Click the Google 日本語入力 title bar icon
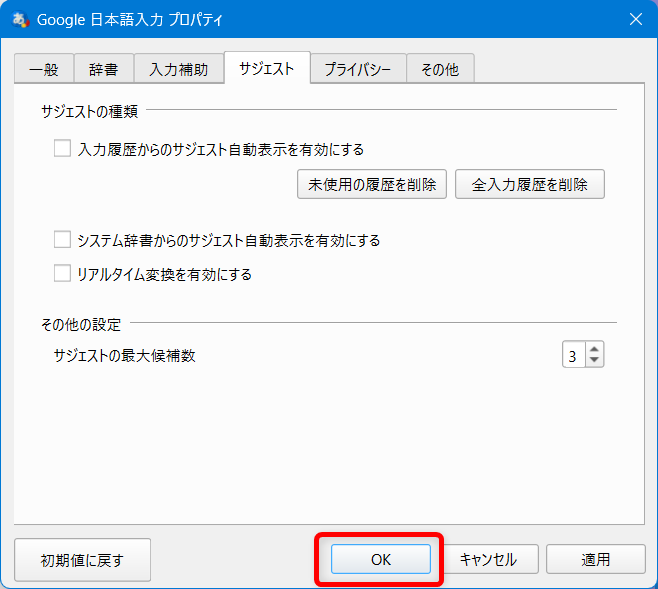 20,19
